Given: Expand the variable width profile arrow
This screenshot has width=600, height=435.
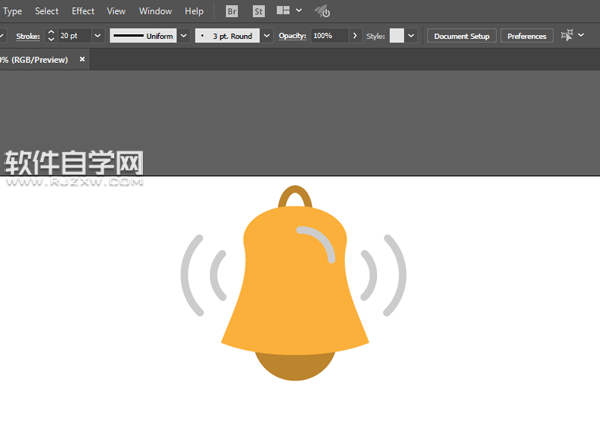Looking at the screenshot, I should pos(184,36).
